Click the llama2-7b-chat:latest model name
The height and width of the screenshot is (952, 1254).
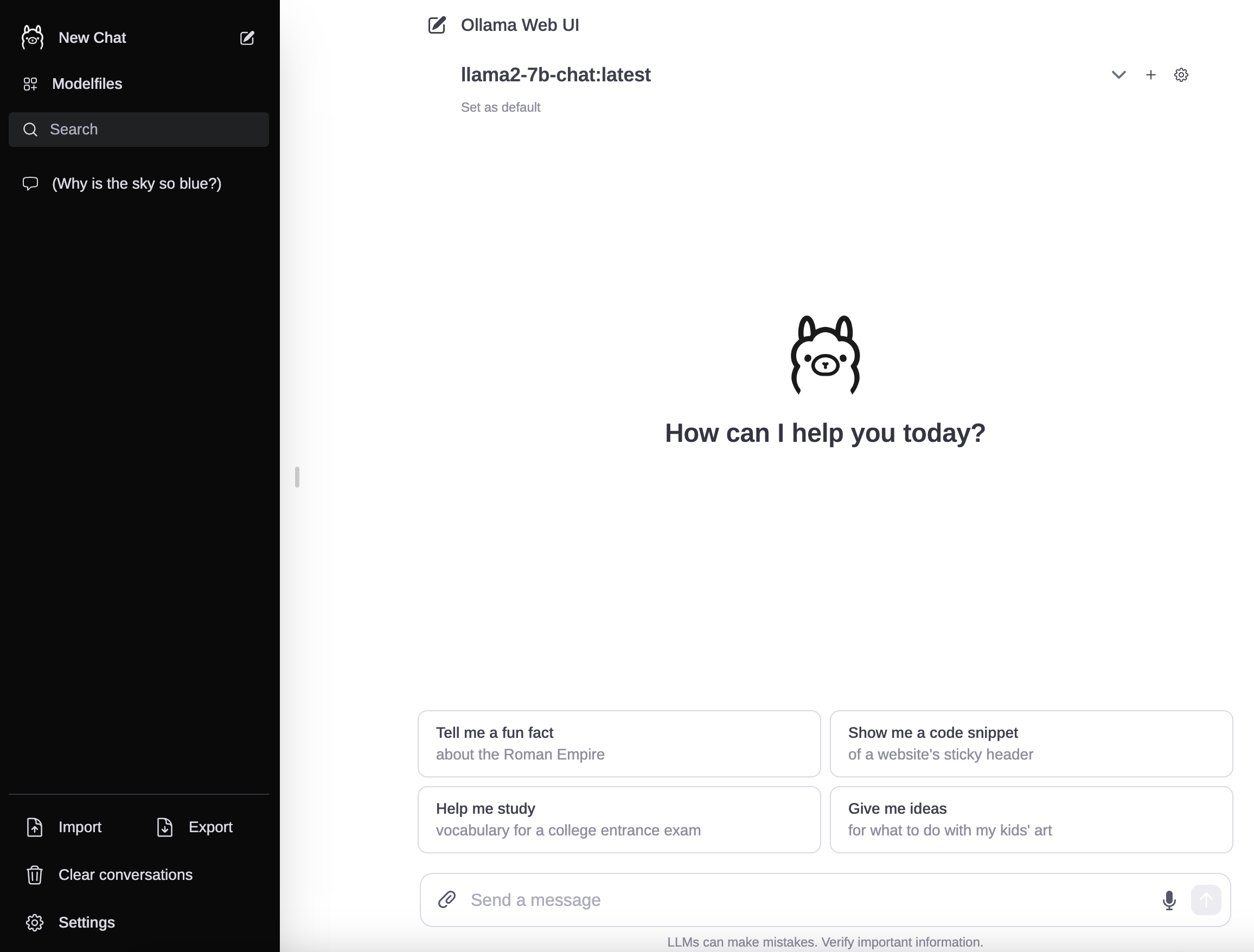click(555, 75)
